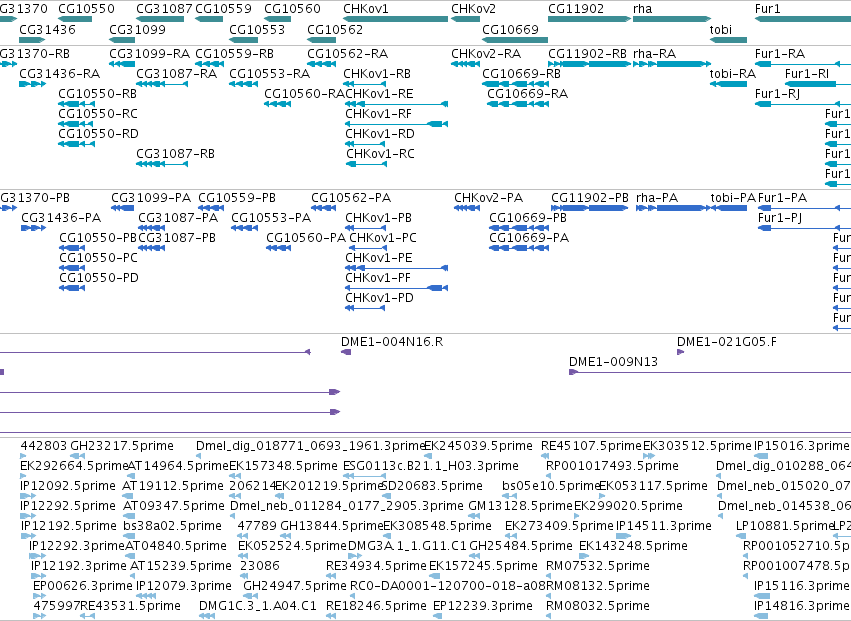This screenshot has height=621, width=851.
Task: Click transcript CG10550-RC
Action: point(77,124)
